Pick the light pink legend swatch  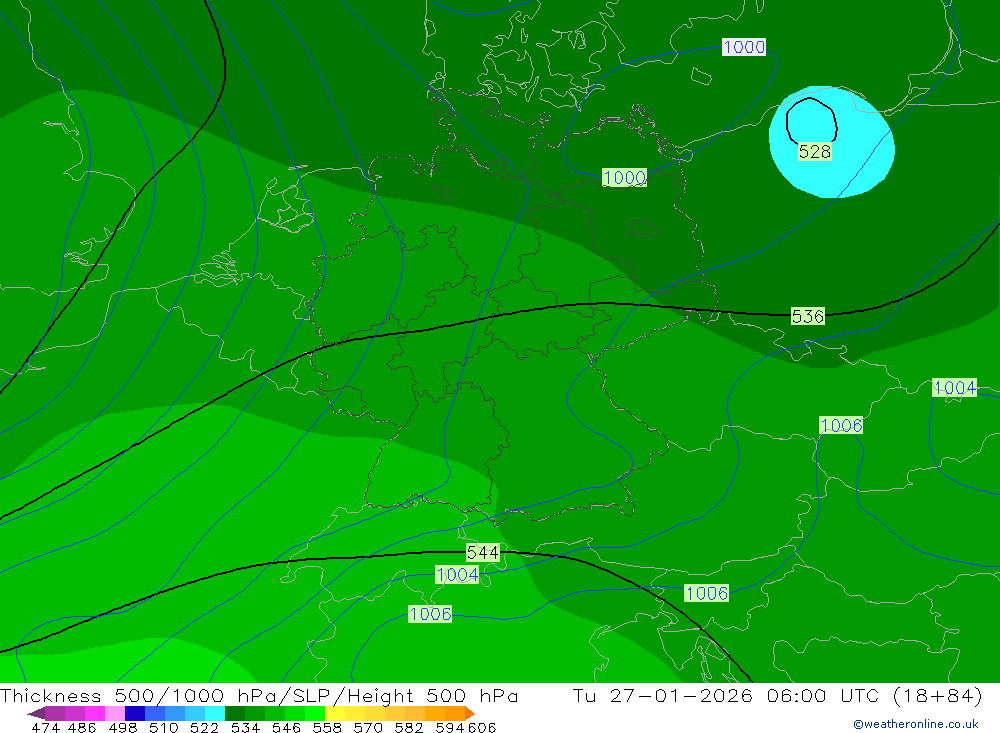[x=115, y=713]
